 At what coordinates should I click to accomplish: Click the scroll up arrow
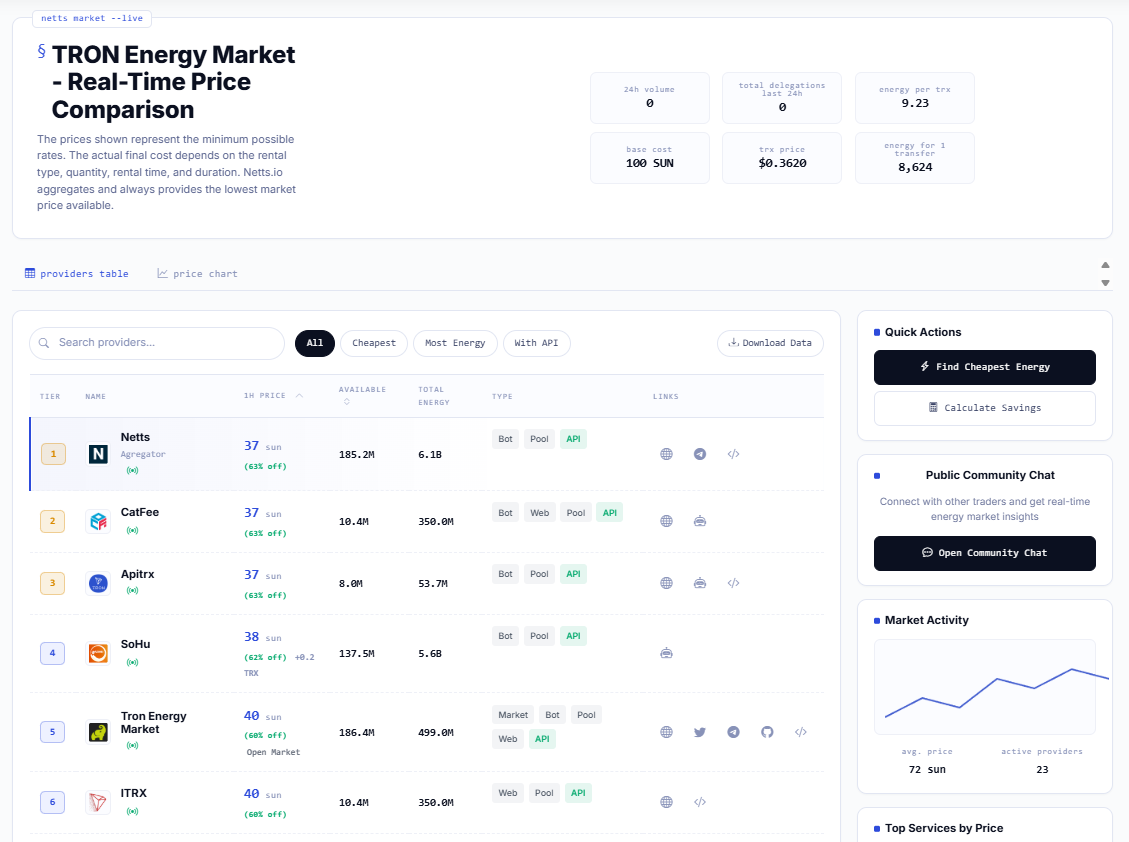coord(1105,265)
